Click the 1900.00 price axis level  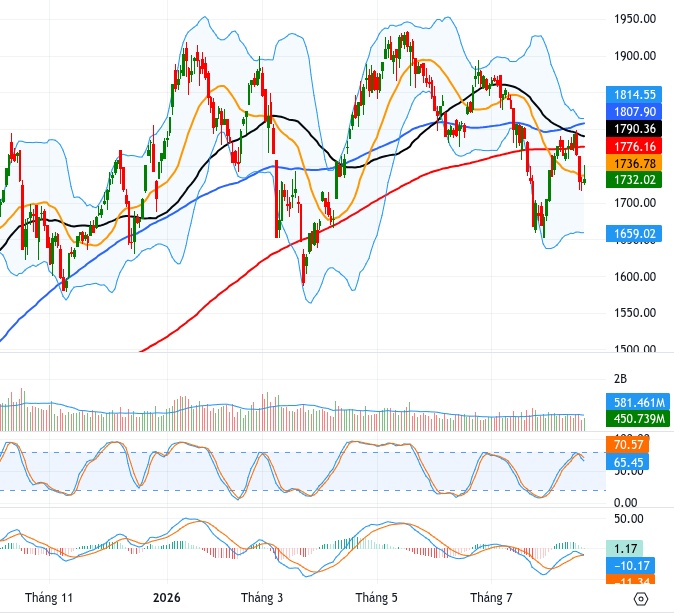(635, 56)
